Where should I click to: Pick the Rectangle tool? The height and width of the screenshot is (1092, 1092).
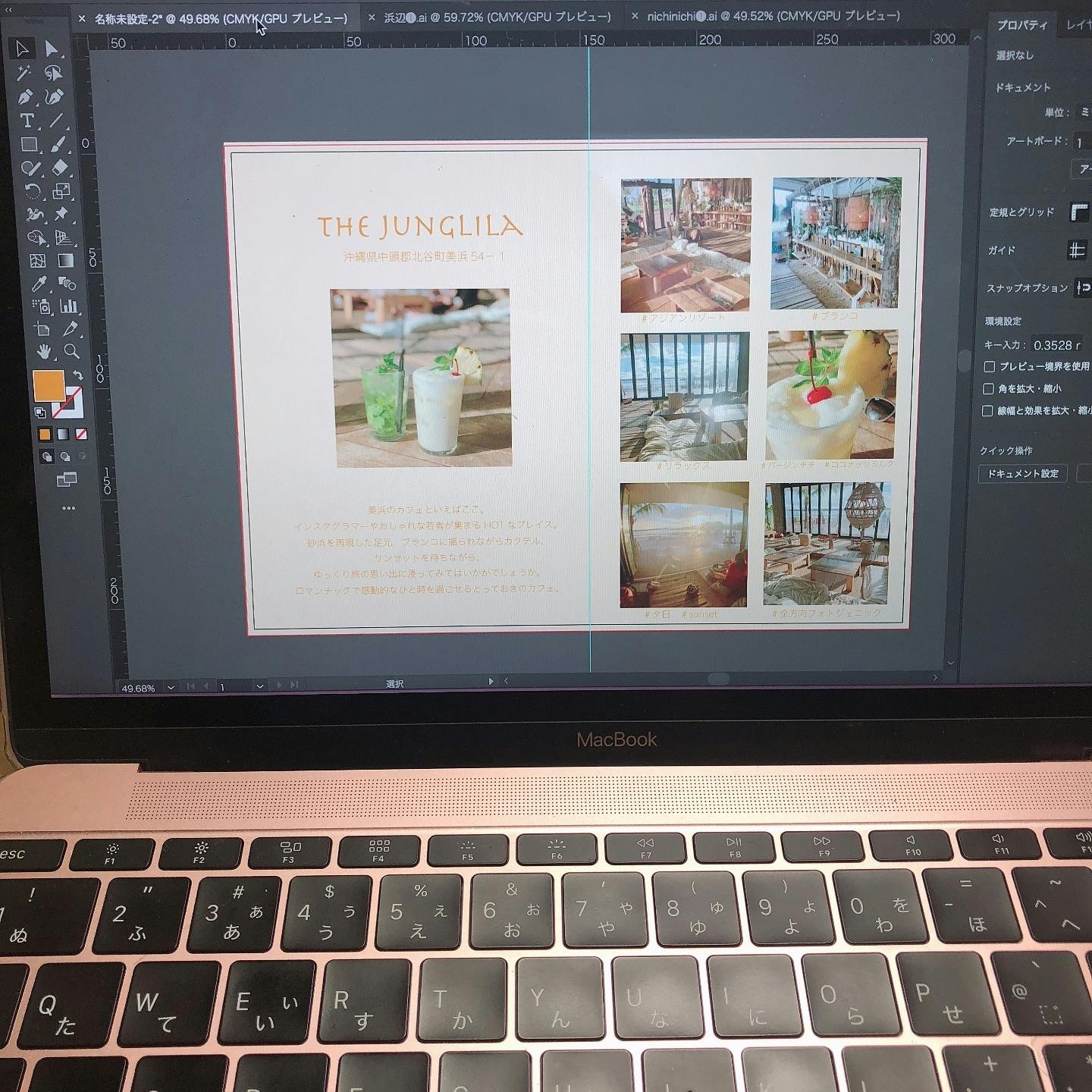point(29,144)
